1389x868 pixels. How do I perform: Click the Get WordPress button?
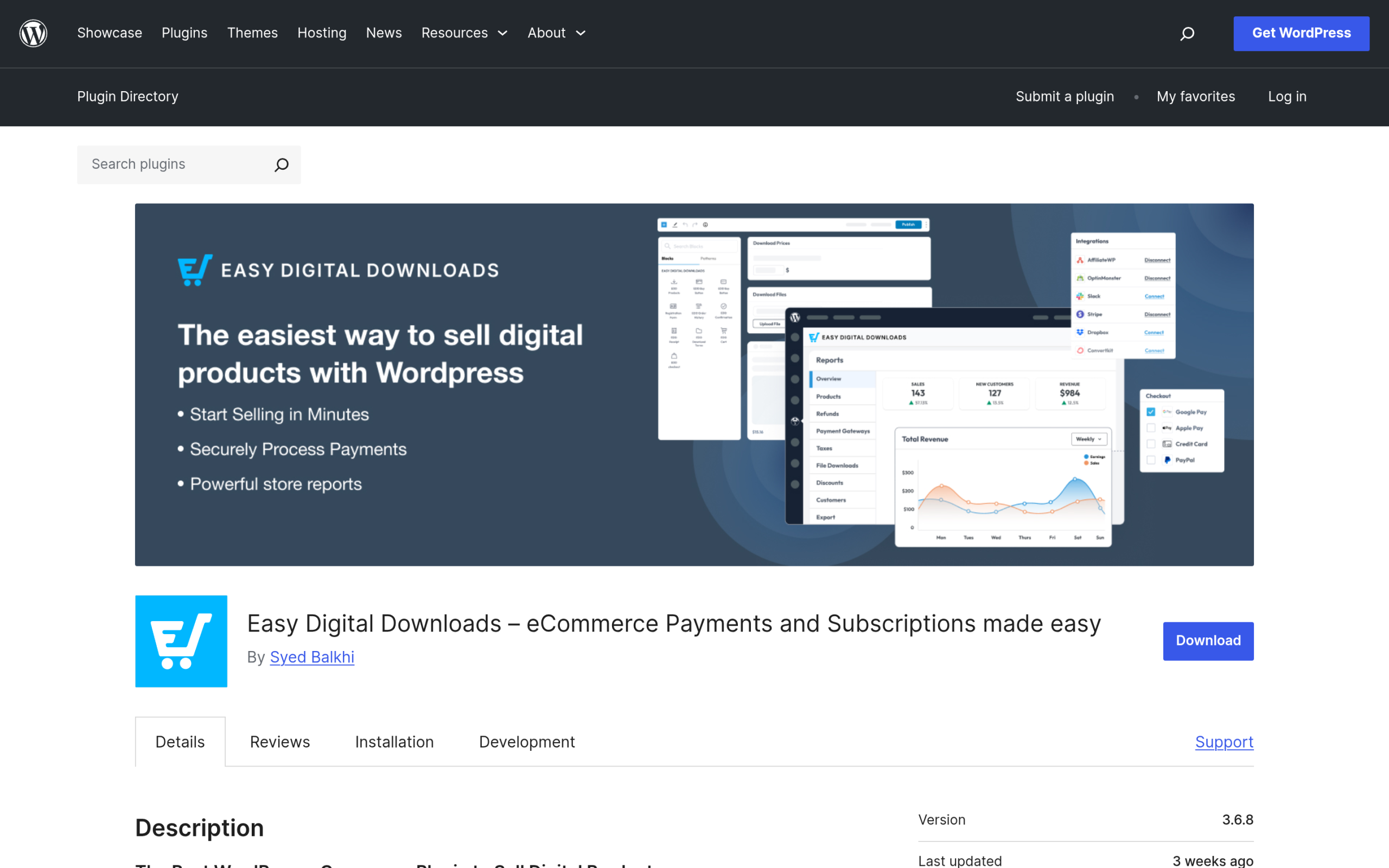click(1301, 34)
